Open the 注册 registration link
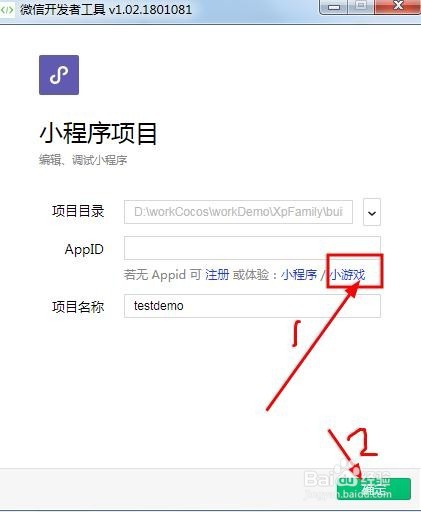The image size is (421, 512). [217, 275]
